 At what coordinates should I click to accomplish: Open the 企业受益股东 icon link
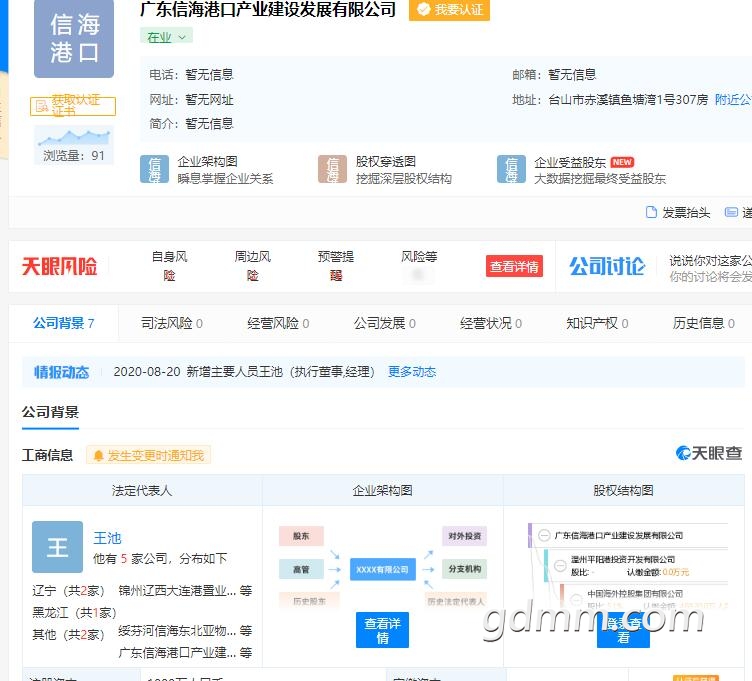click(511, 169)
